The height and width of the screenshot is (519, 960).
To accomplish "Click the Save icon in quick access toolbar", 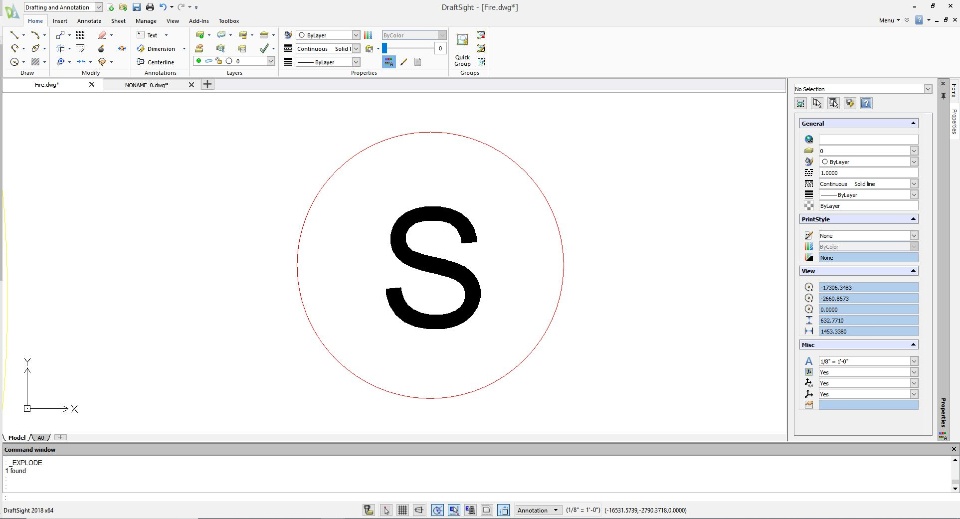I will click(136, 7).
